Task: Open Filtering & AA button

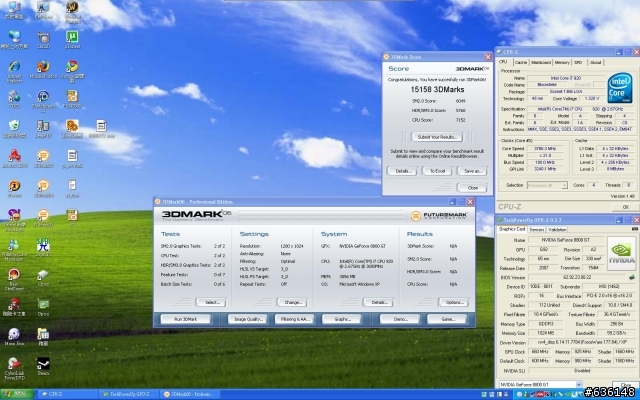Action: pyautogui.click(x=294, y=319)
